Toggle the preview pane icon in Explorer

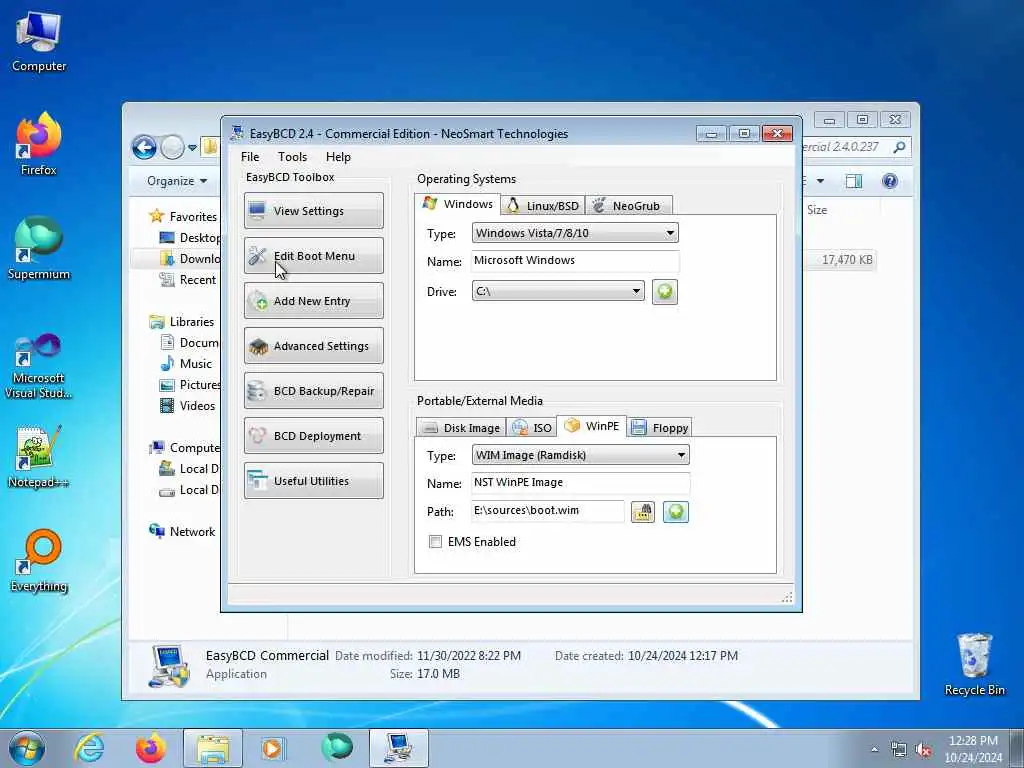tap(854, 181)
